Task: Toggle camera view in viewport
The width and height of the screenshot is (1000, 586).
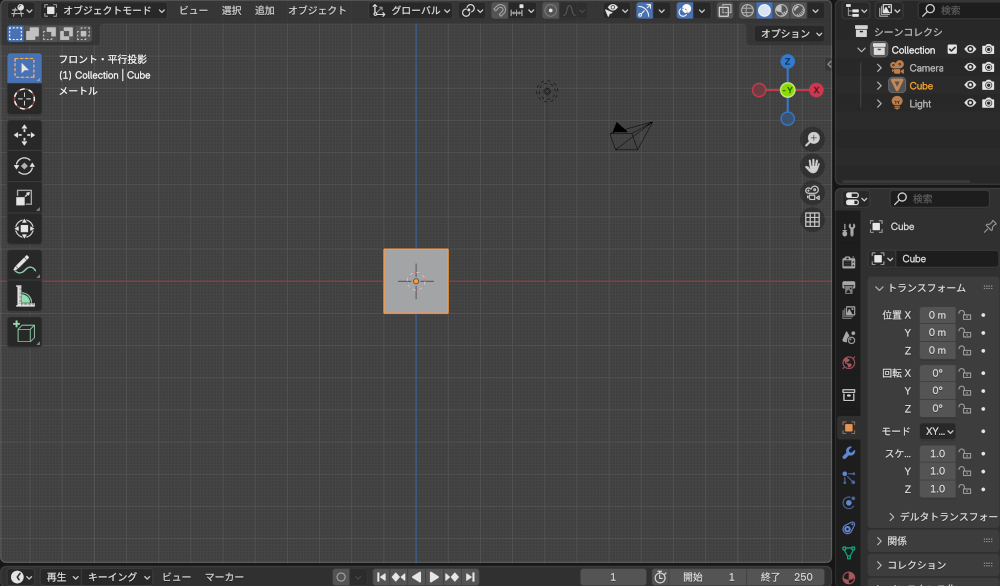Action: (813, 192)
